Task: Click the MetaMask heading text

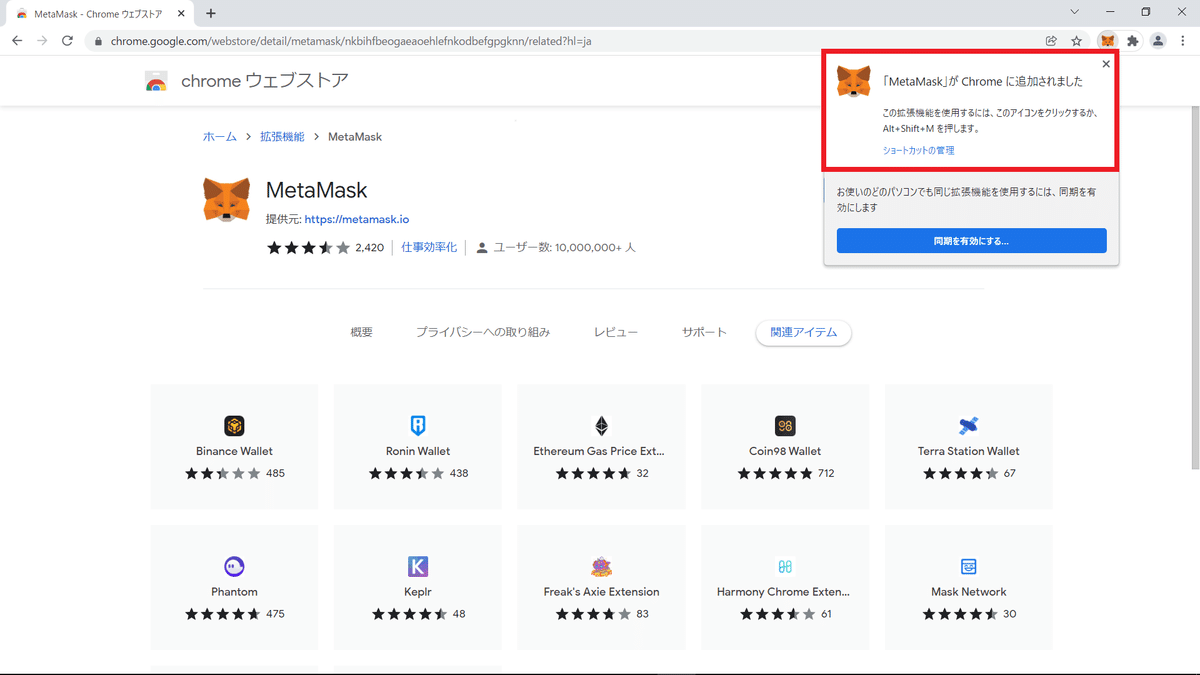Action: coord(317,190)
